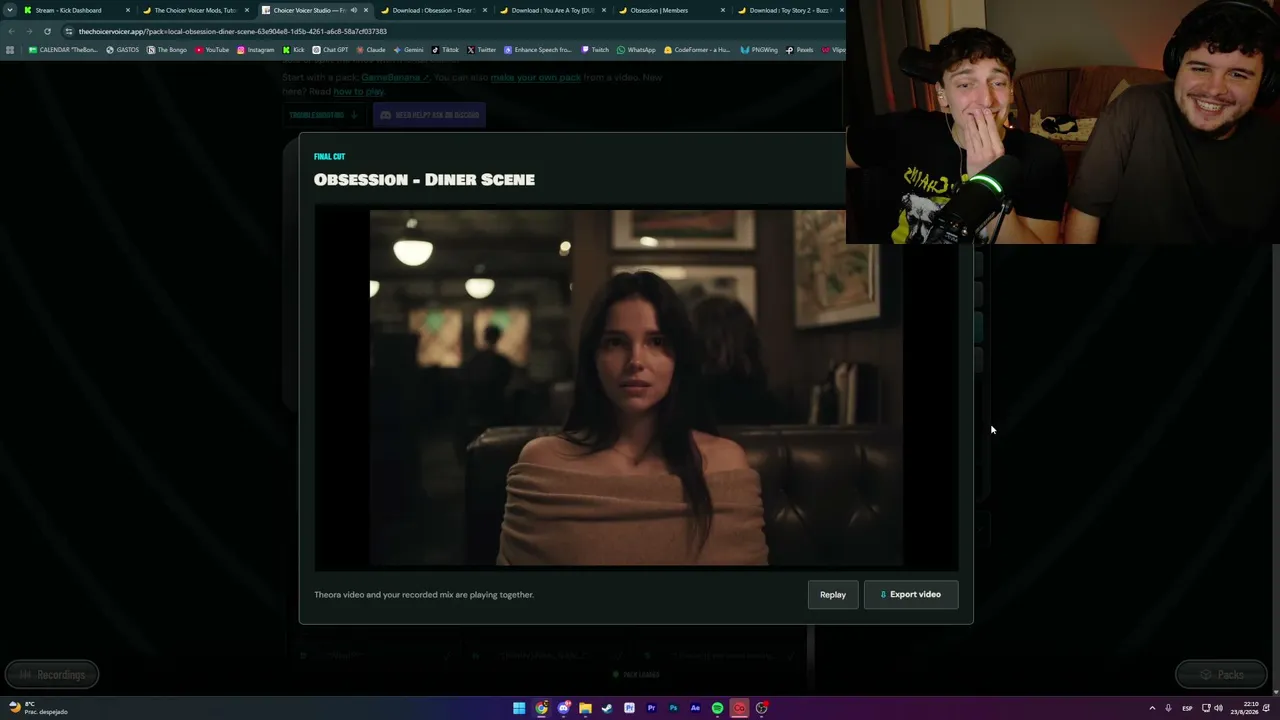Click the browser address bar URL
1280x720 pixels.
(233, 31)
